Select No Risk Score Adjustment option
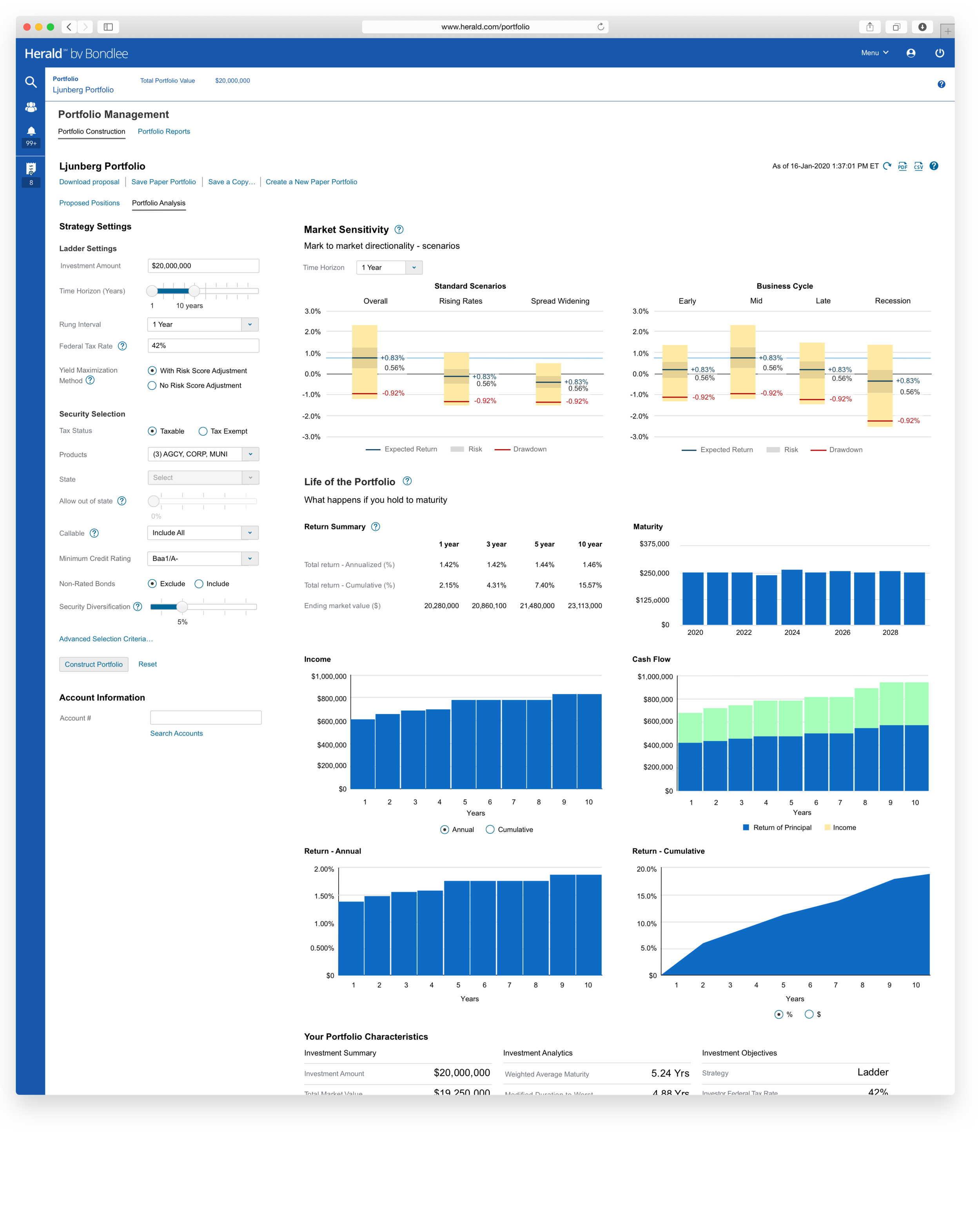Viewport: 980px width, 1211px height. pyautogui.click(x=152, y=385)
